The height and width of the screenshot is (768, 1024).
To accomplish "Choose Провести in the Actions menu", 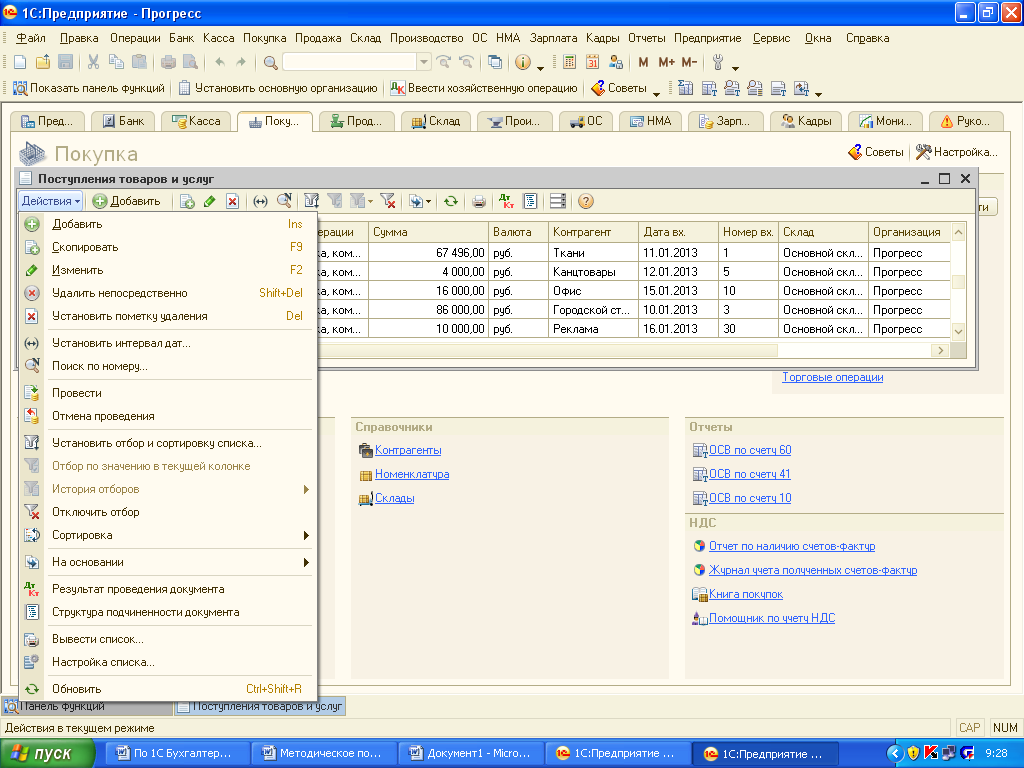I will [168, 393].
